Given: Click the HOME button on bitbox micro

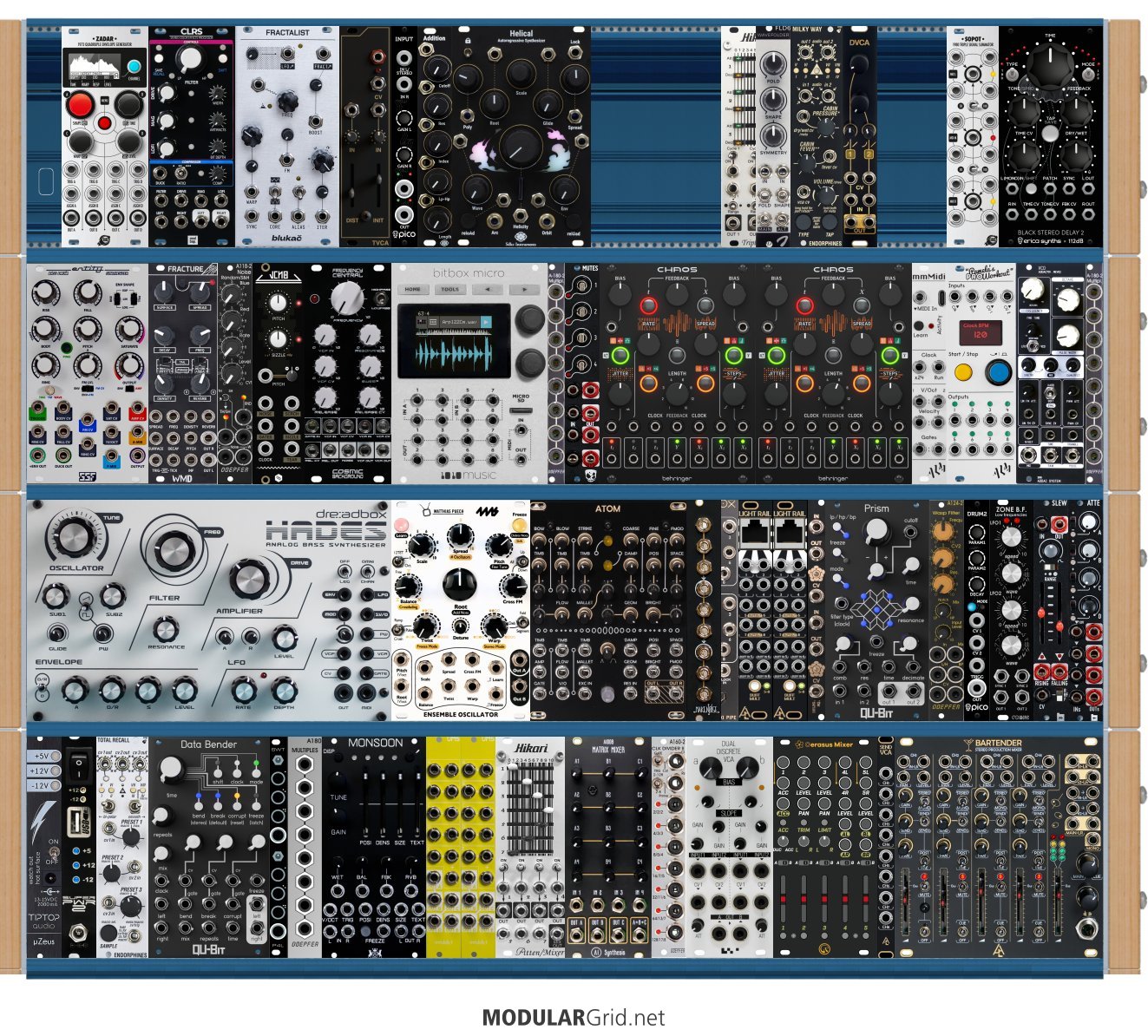Looking at the screenshot, I should pyautogui.click(x=413, y=290).
